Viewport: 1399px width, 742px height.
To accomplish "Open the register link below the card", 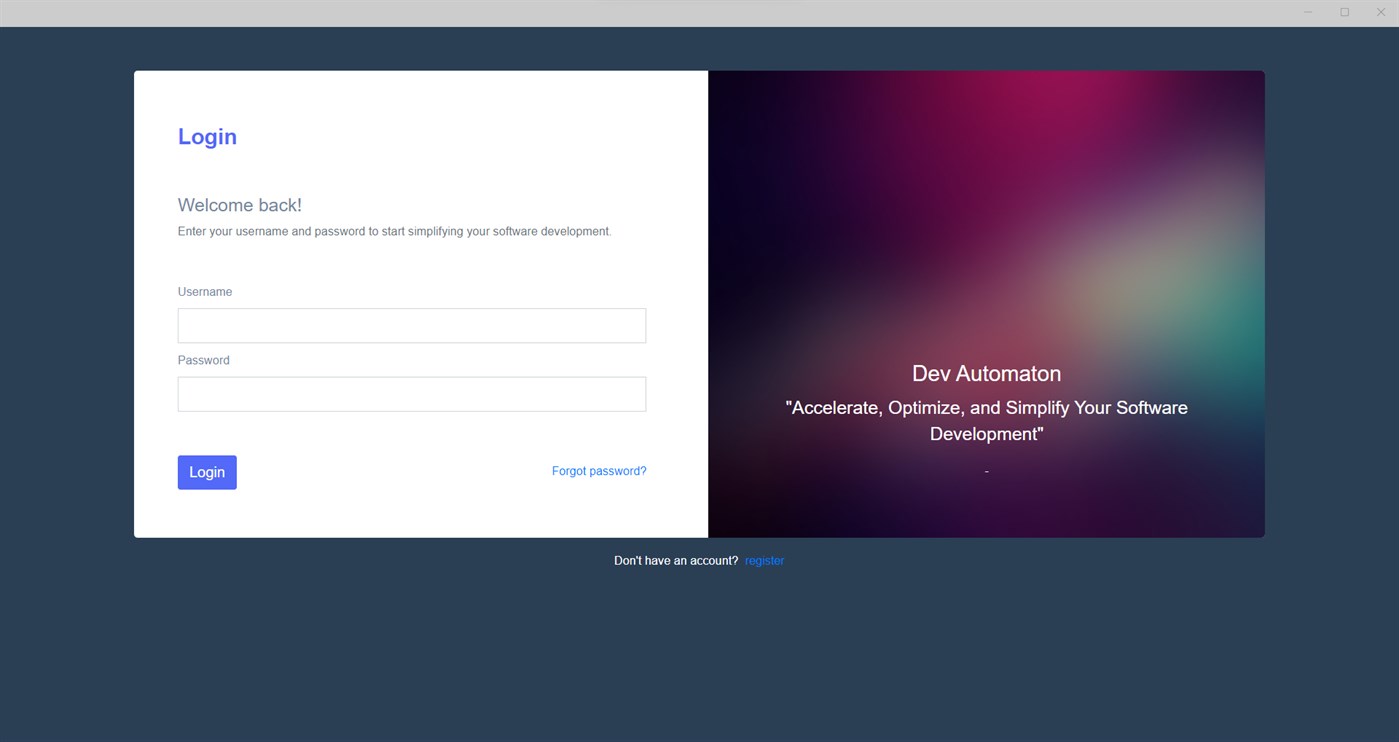I will (x=764, y=560).
